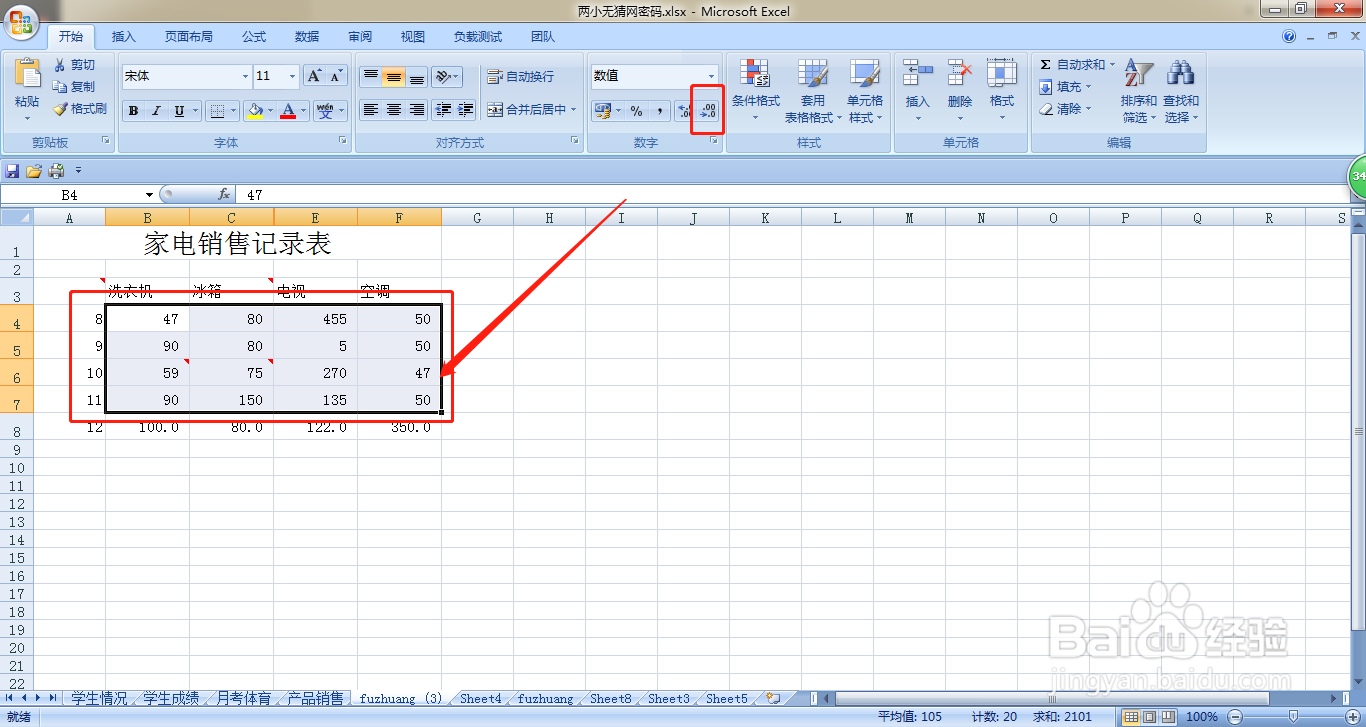Toggle bold formatting
The width and height of the screenshot is (1366, 727).
coord(133,110)
